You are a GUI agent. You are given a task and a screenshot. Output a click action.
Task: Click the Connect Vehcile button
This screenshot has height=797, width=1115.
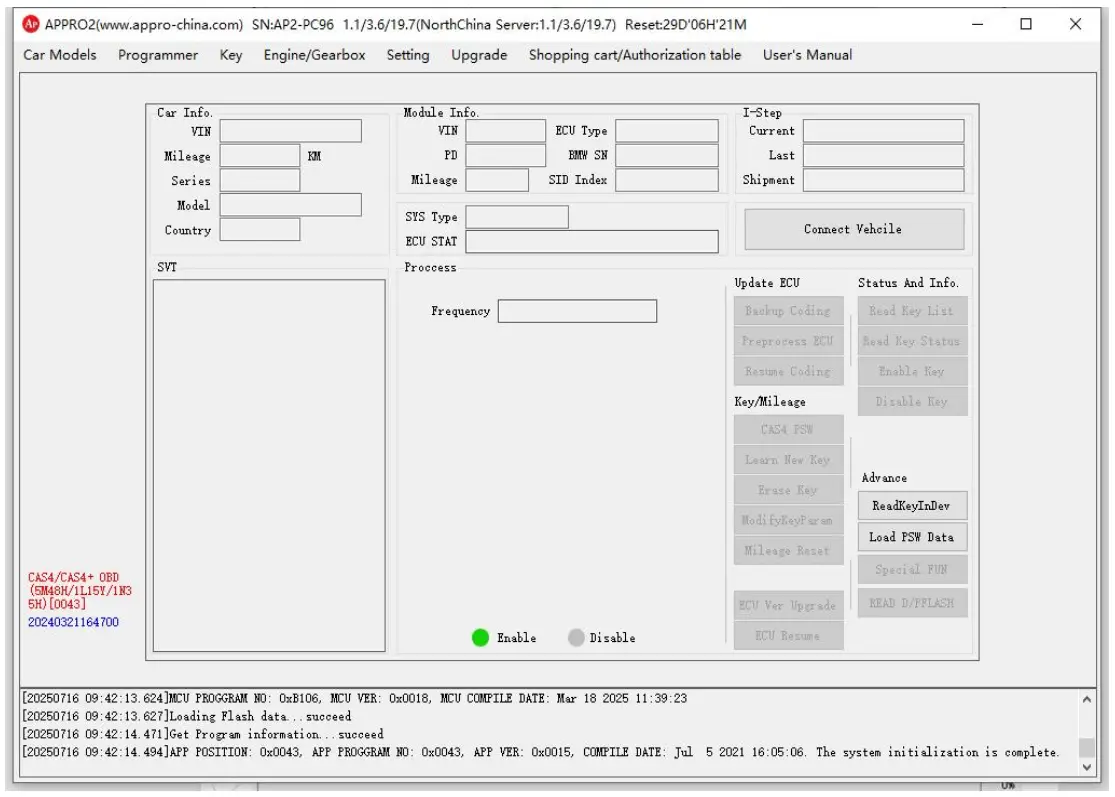pyautogui.click(x=854, y=229)
